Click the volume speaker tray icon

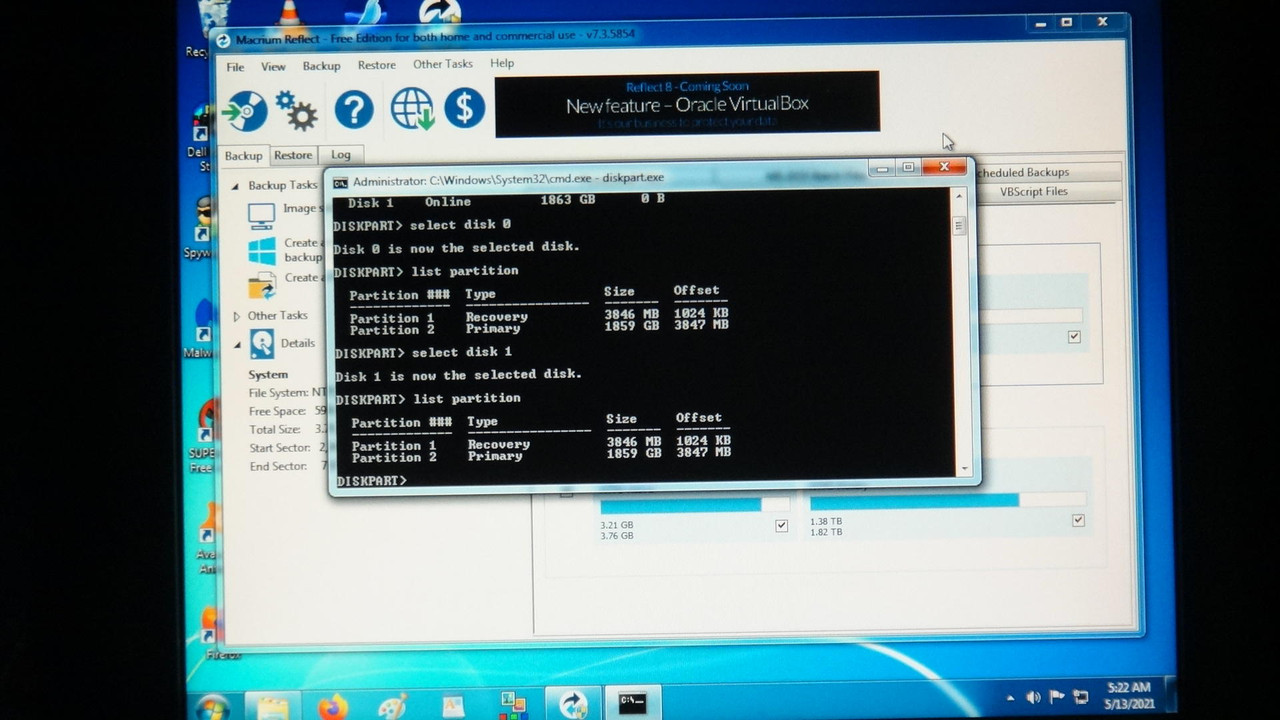pyautogui.click(x=1033, y=697)
